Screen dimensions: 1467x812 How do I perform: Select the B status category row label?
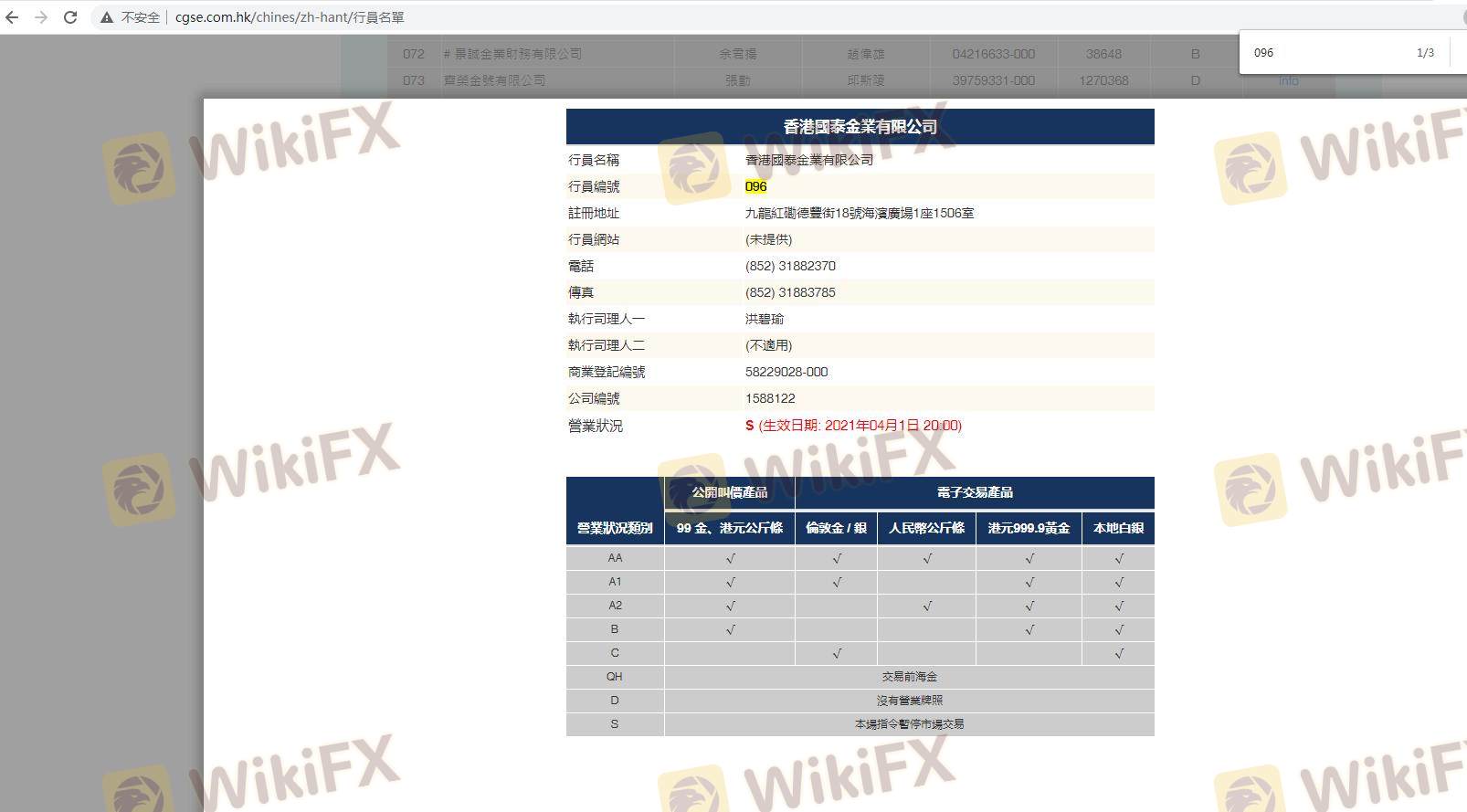pyautogui.click(x=615, y=629)
